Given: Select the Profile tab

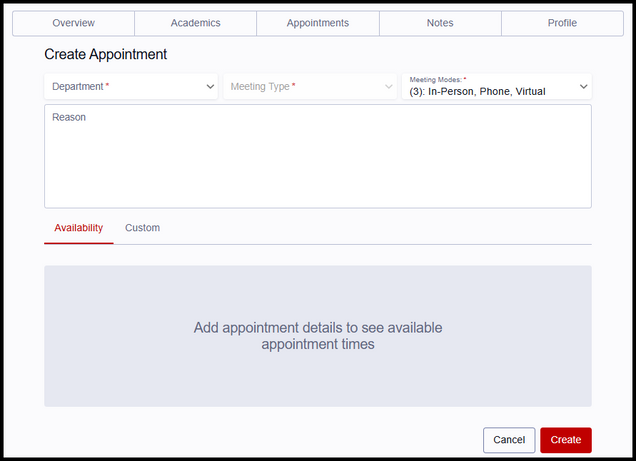Looking at the screenshot, I should (562, 23).
